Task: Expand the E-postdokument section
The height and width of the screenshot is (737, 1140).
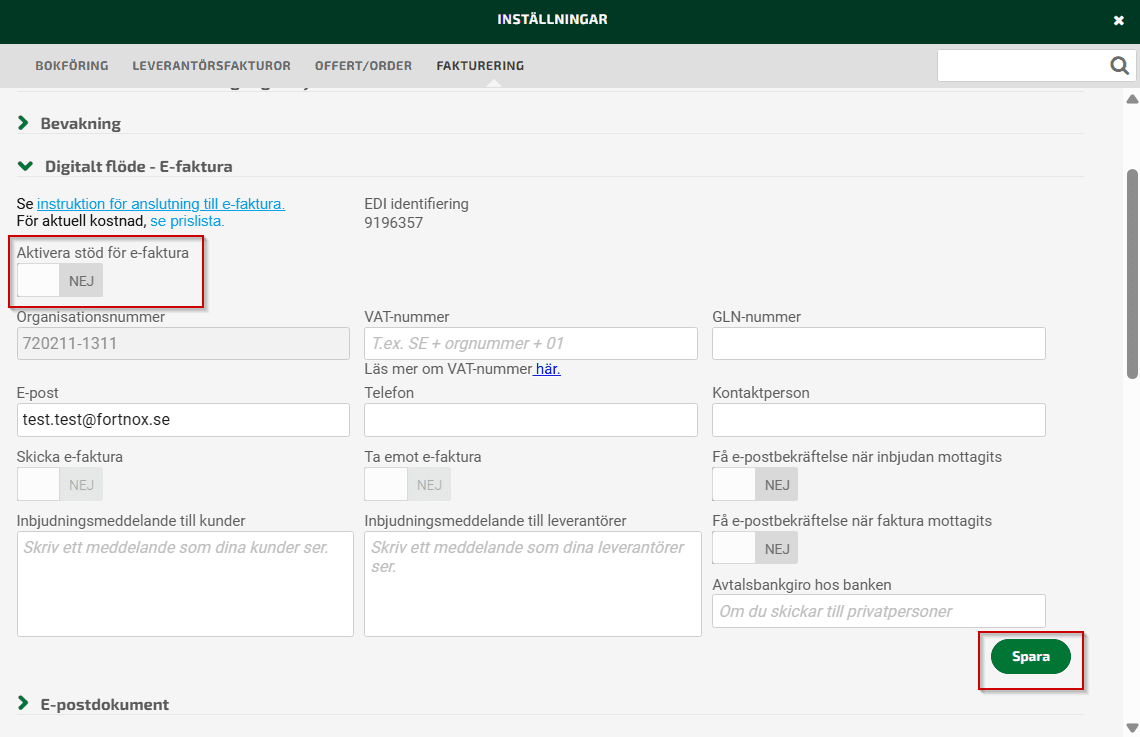Action: coord(104,704)
